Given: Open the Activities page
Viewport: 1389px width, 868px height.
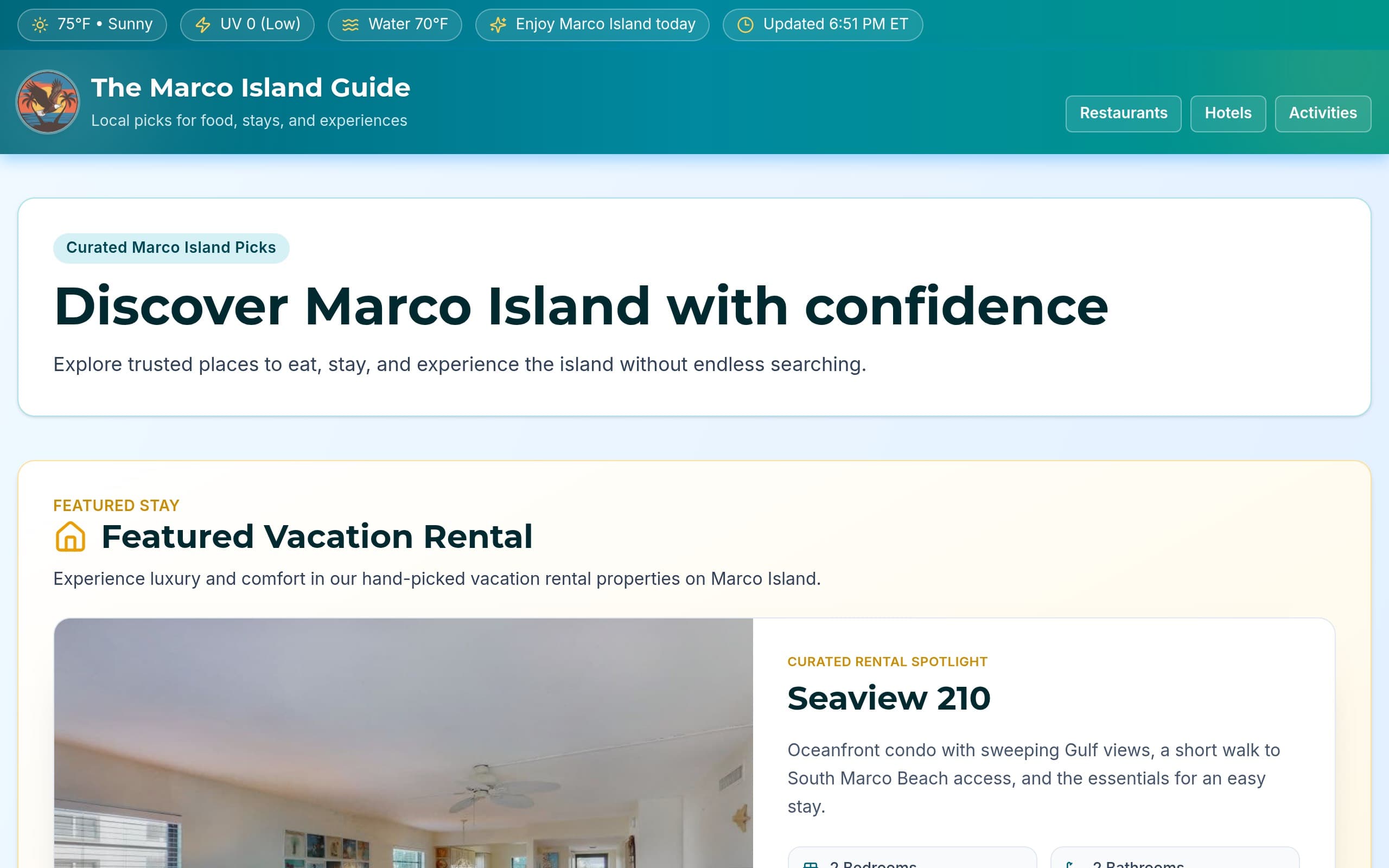Looking at the screenshot, I should (x=1323, y=113).
